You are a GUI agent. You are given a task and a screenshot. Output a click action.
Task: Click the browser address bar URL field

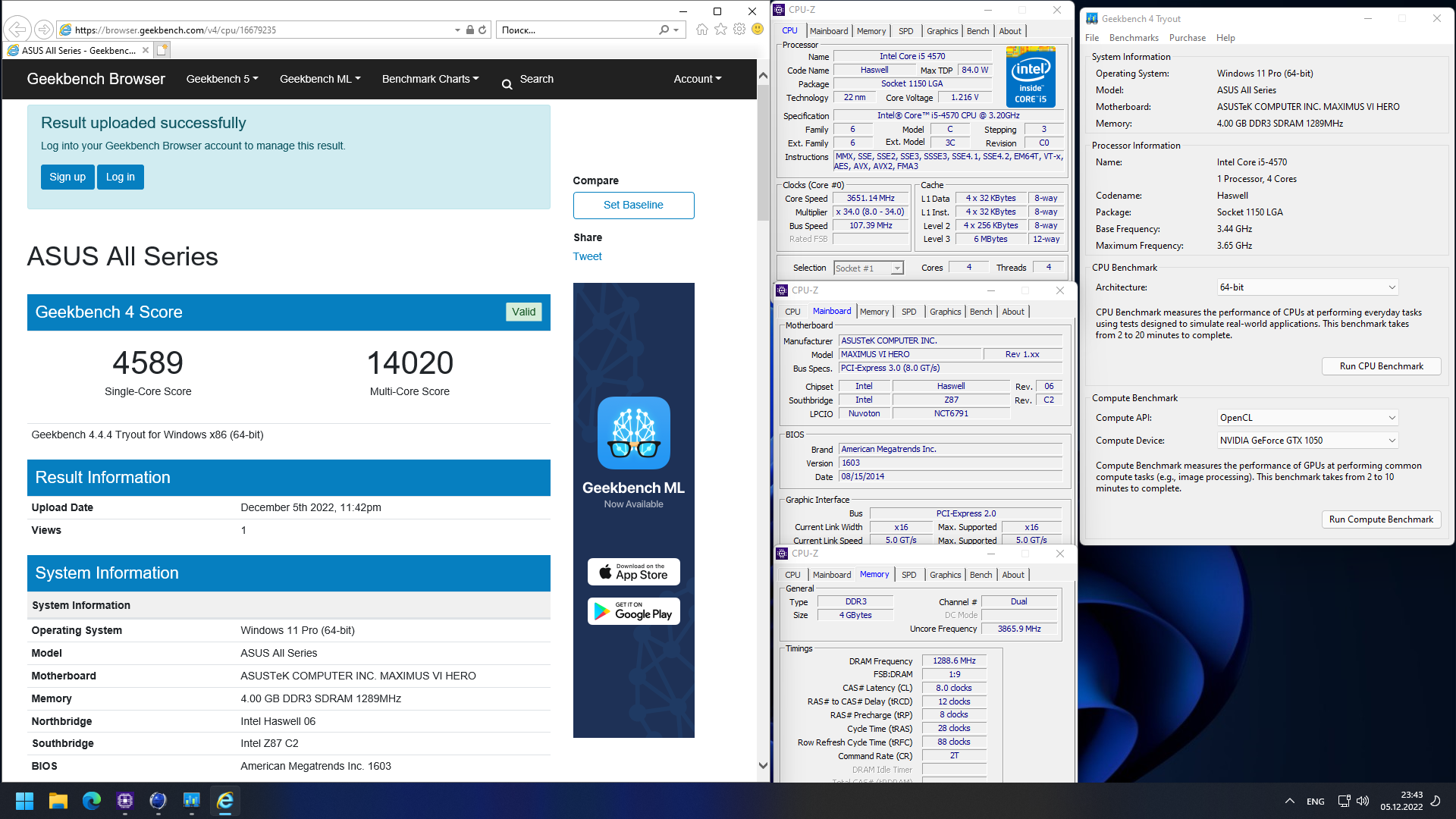click(x=262, y=30)
